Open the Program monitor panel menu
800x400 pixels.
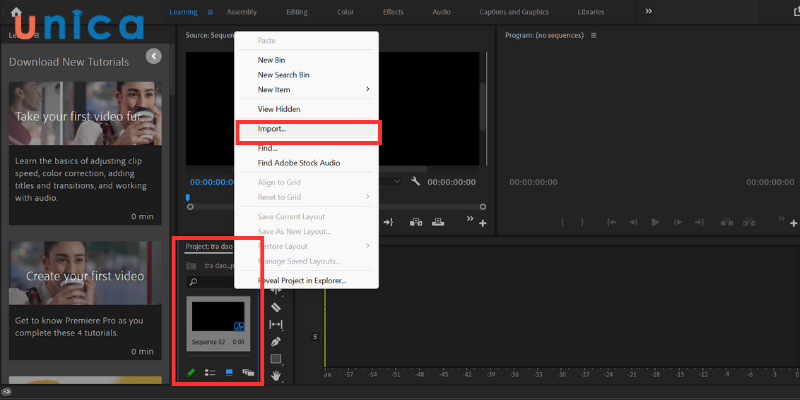tap(593, 35)
